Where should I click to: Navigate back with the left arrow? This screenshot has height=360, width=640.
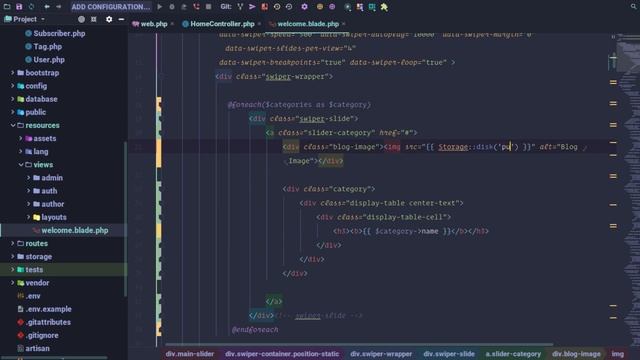pyautogui.click(x=47, y=7)
